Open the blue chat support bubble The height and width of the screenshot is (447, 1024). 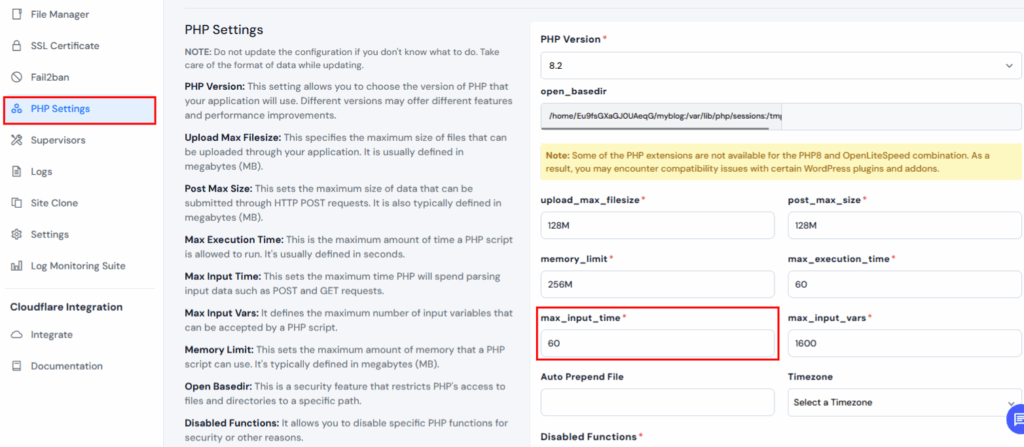tap(1016, 418)
